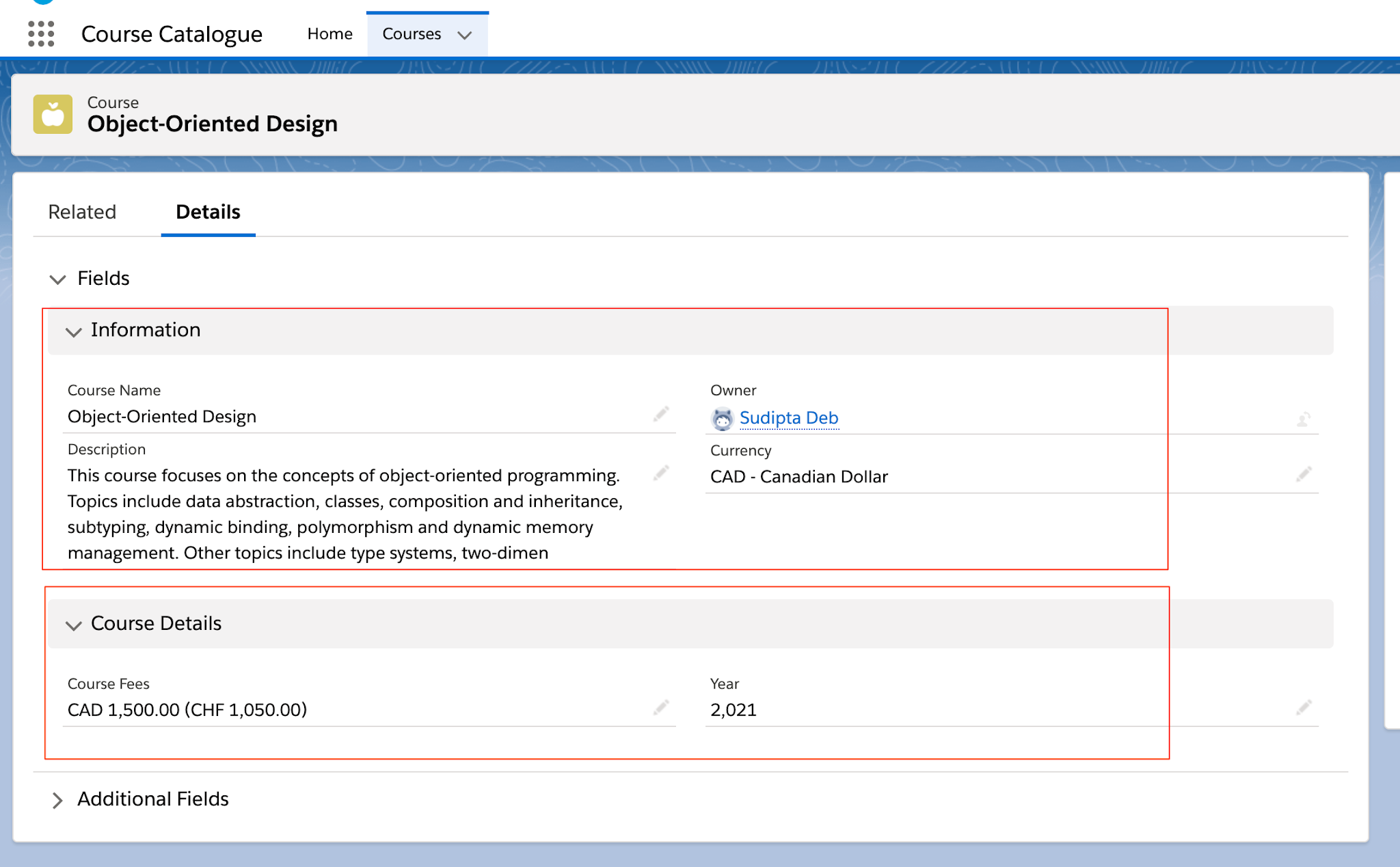Click the Course record apple icon

coord(53,113)
